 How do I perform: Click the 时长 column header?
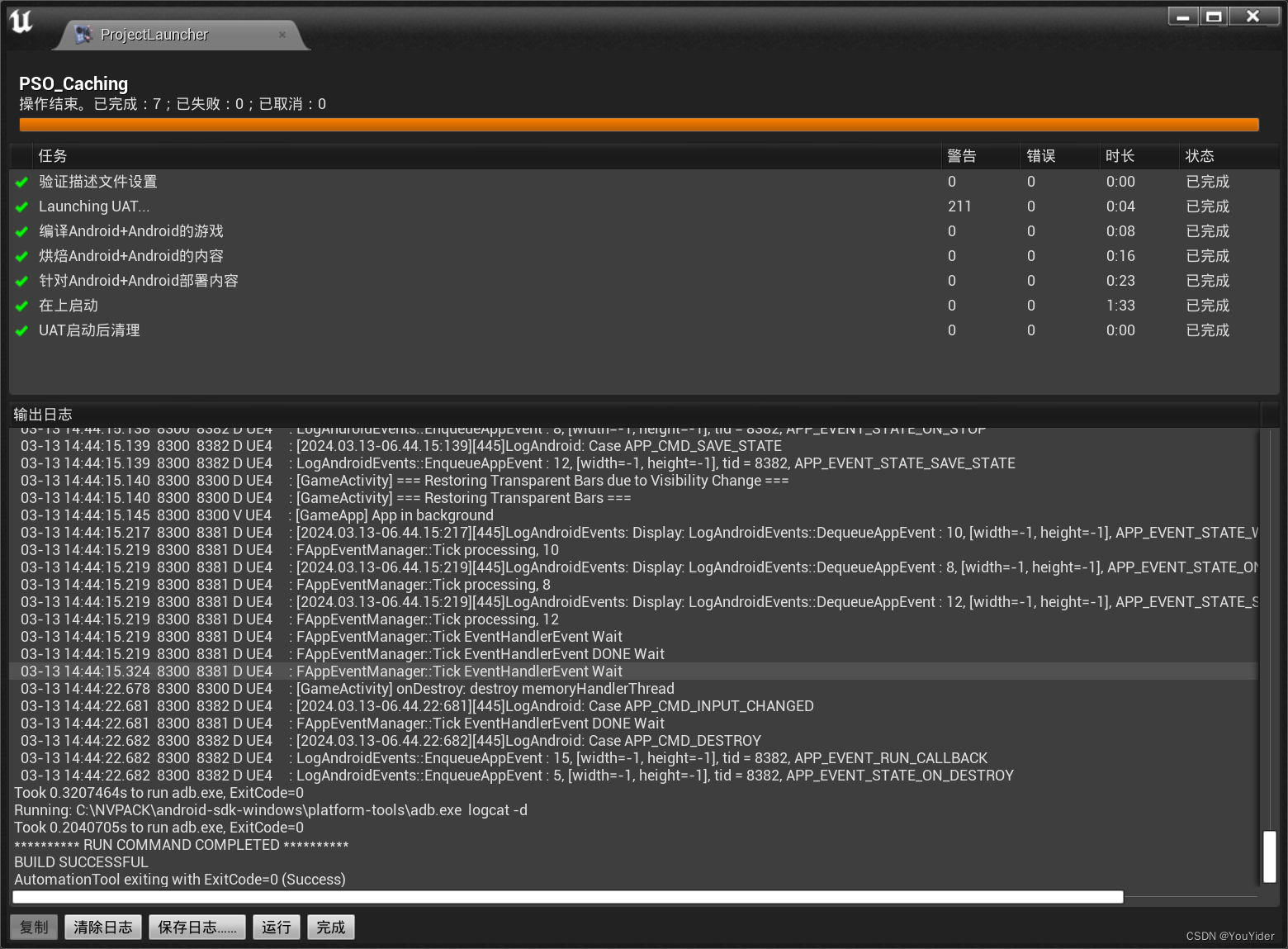pyautogui.click(x=1120, y=155)
